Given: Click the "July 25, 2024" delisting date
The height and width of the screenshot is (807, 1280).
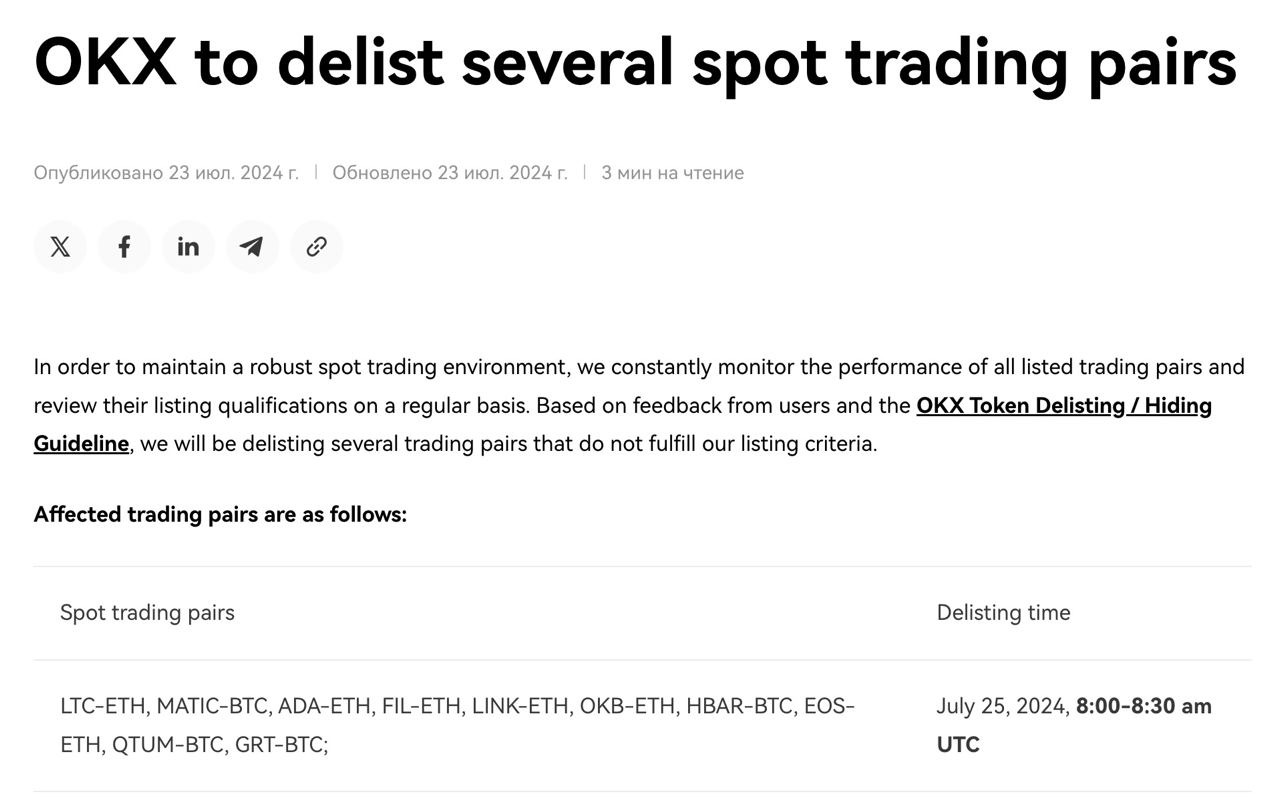Looking at the screenshot, I should click(1002, 707).
